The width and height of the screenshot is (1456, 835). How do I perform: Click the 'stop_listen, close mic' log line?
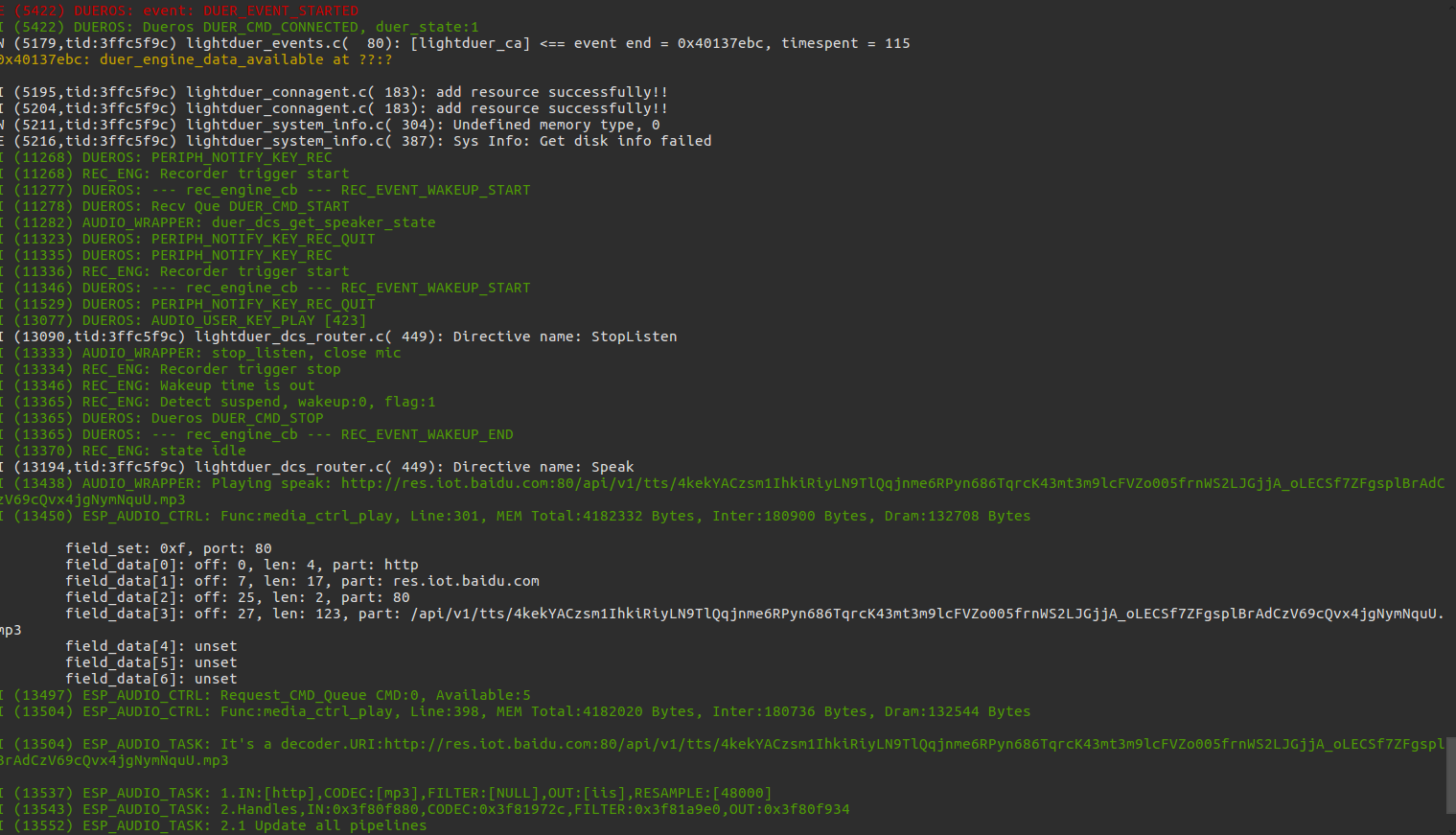coord(200,353)
